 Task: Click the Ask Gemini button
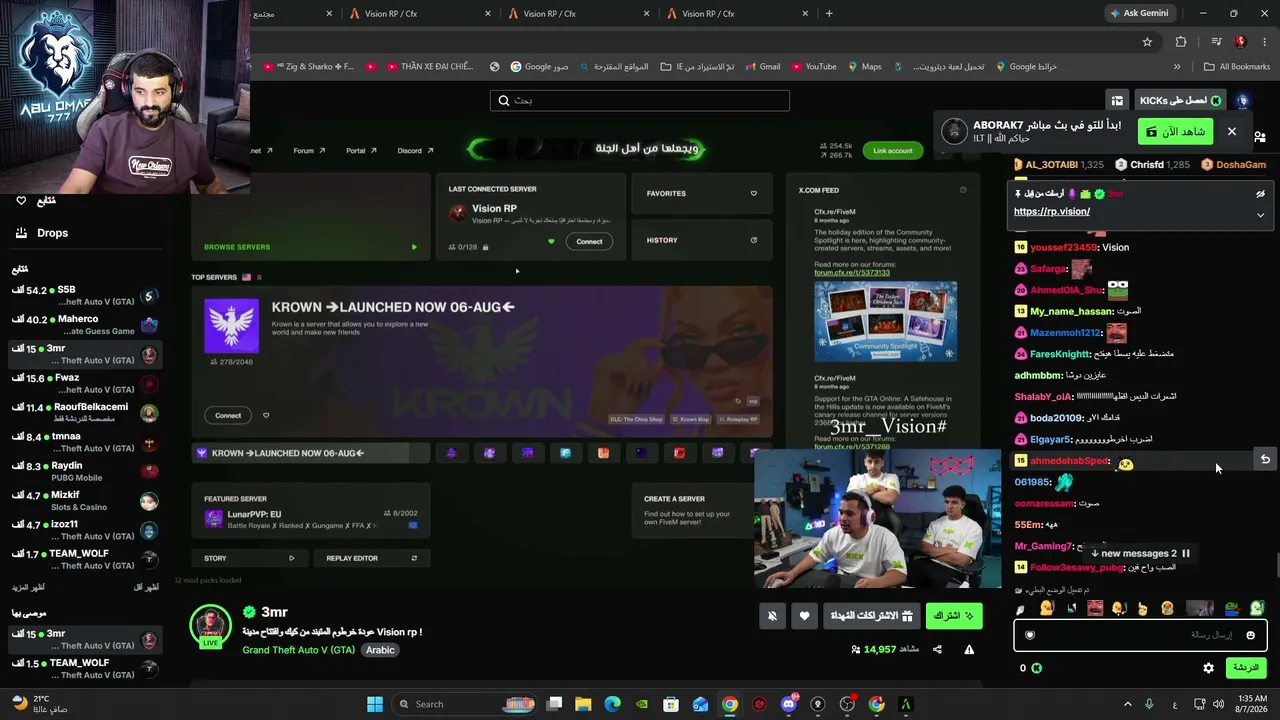pyautogui.click(x=1138, y=13)
